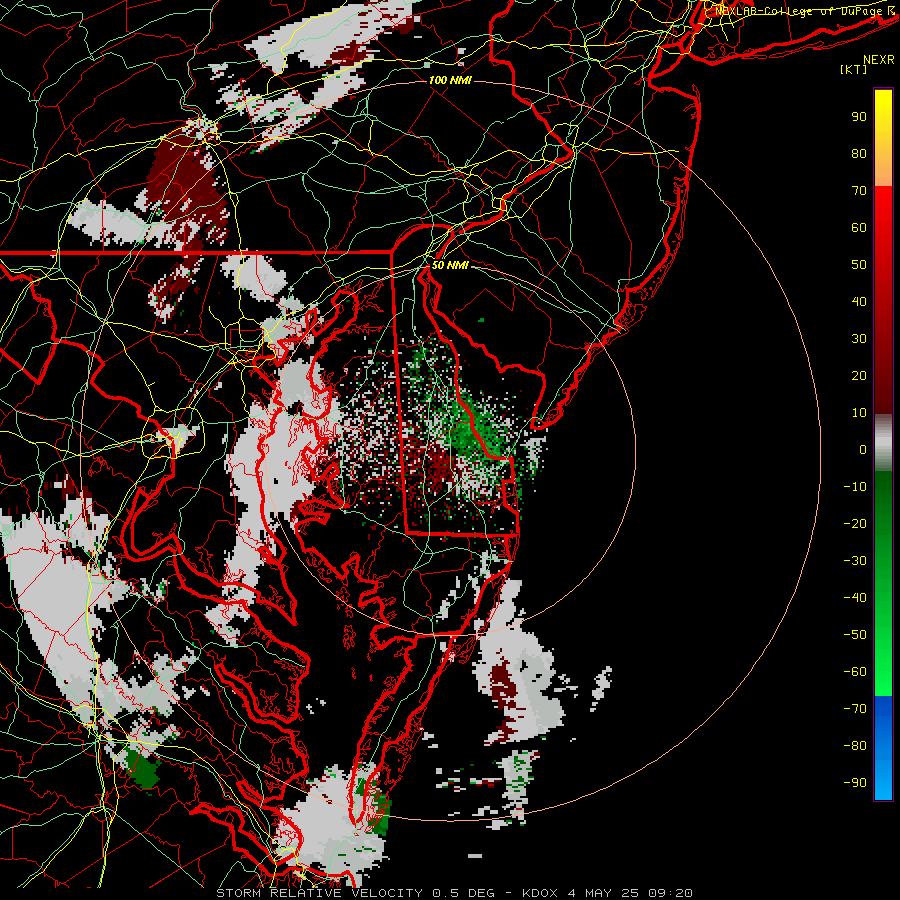Click the "50" value on the velocity scale

pos(859,265)
